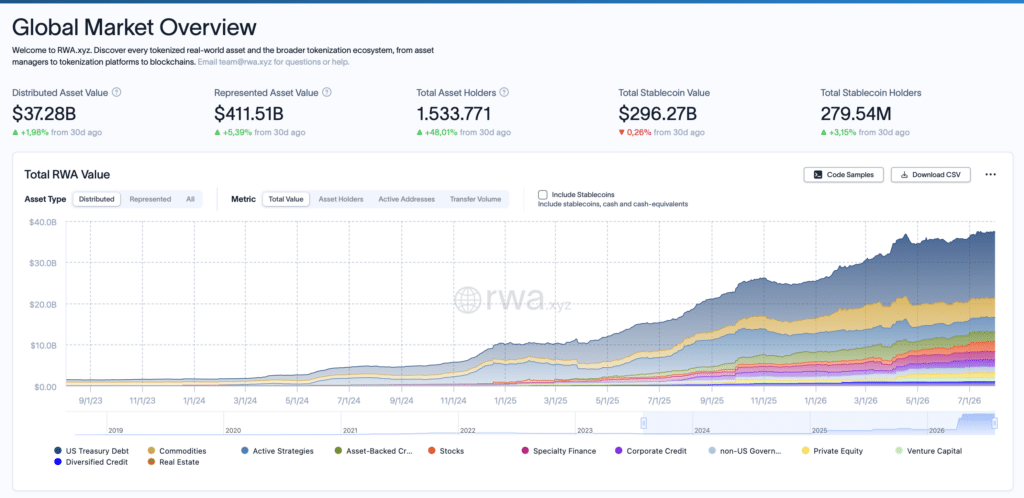Open Represented Asset Value help icon
This screenshot has height=498, width=1024.
(327, 93)
